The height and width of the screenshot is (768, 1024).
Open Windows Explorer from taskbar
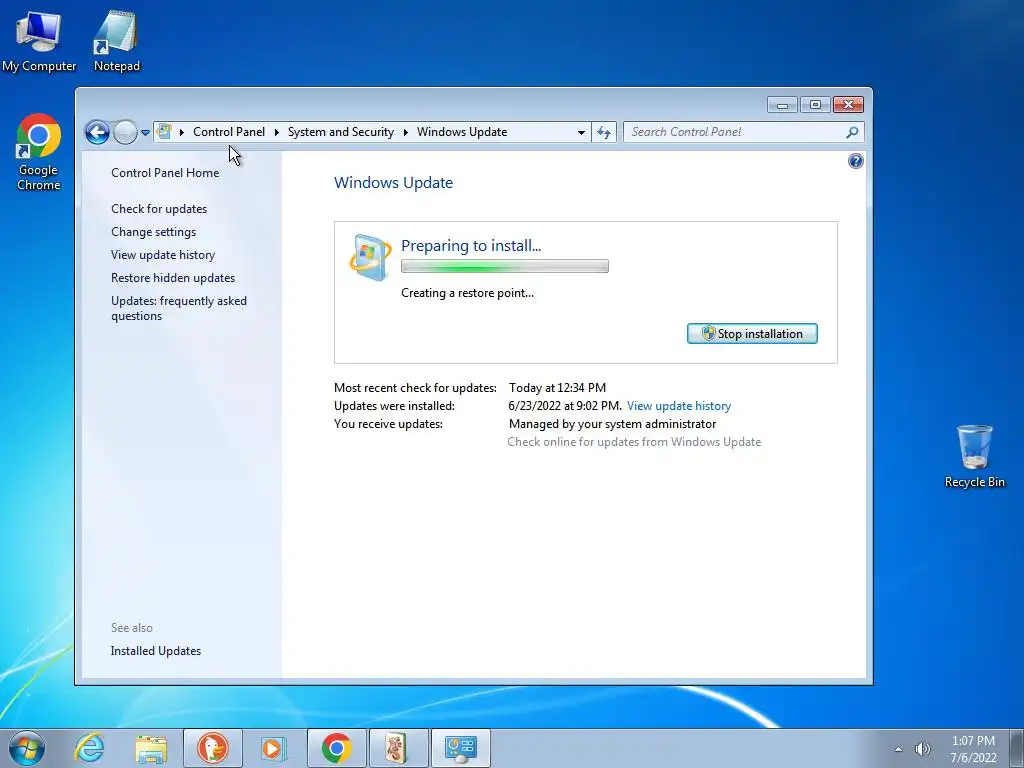click(x=151, y=748)
